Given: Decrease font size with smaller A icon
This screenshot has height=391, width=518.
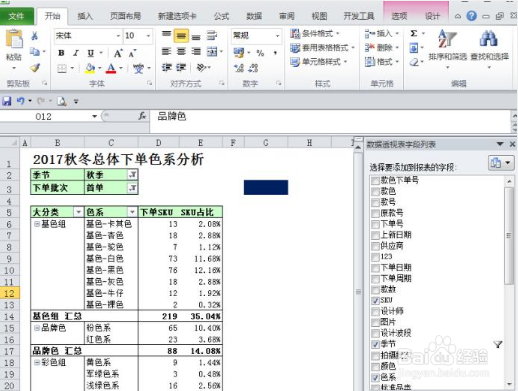Looking at the screenshot, I should pyautogui.click(x=132, y=53).
